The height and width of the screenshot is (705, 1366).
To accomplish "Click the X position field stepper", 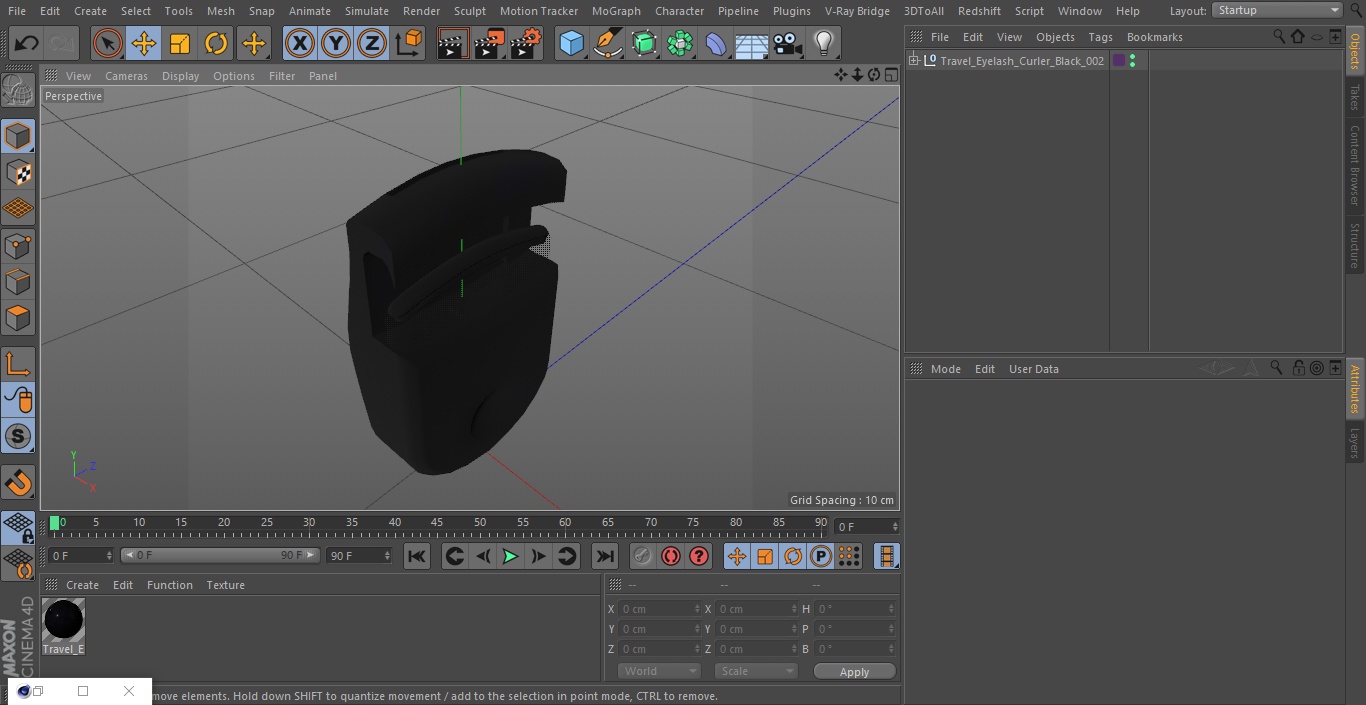I will click(697, 609).
